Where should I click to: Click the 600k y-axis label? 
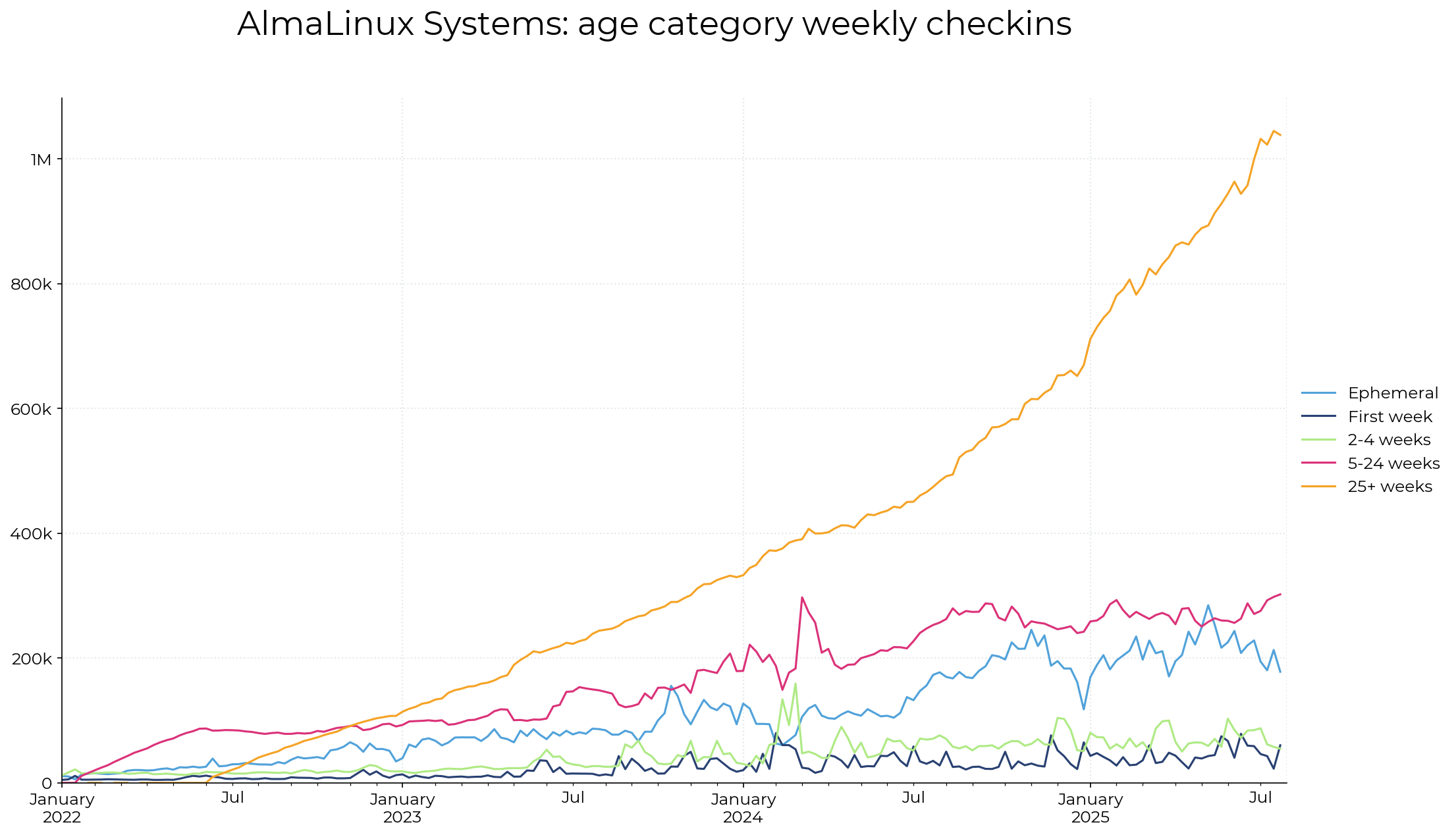tap(31, 409)
